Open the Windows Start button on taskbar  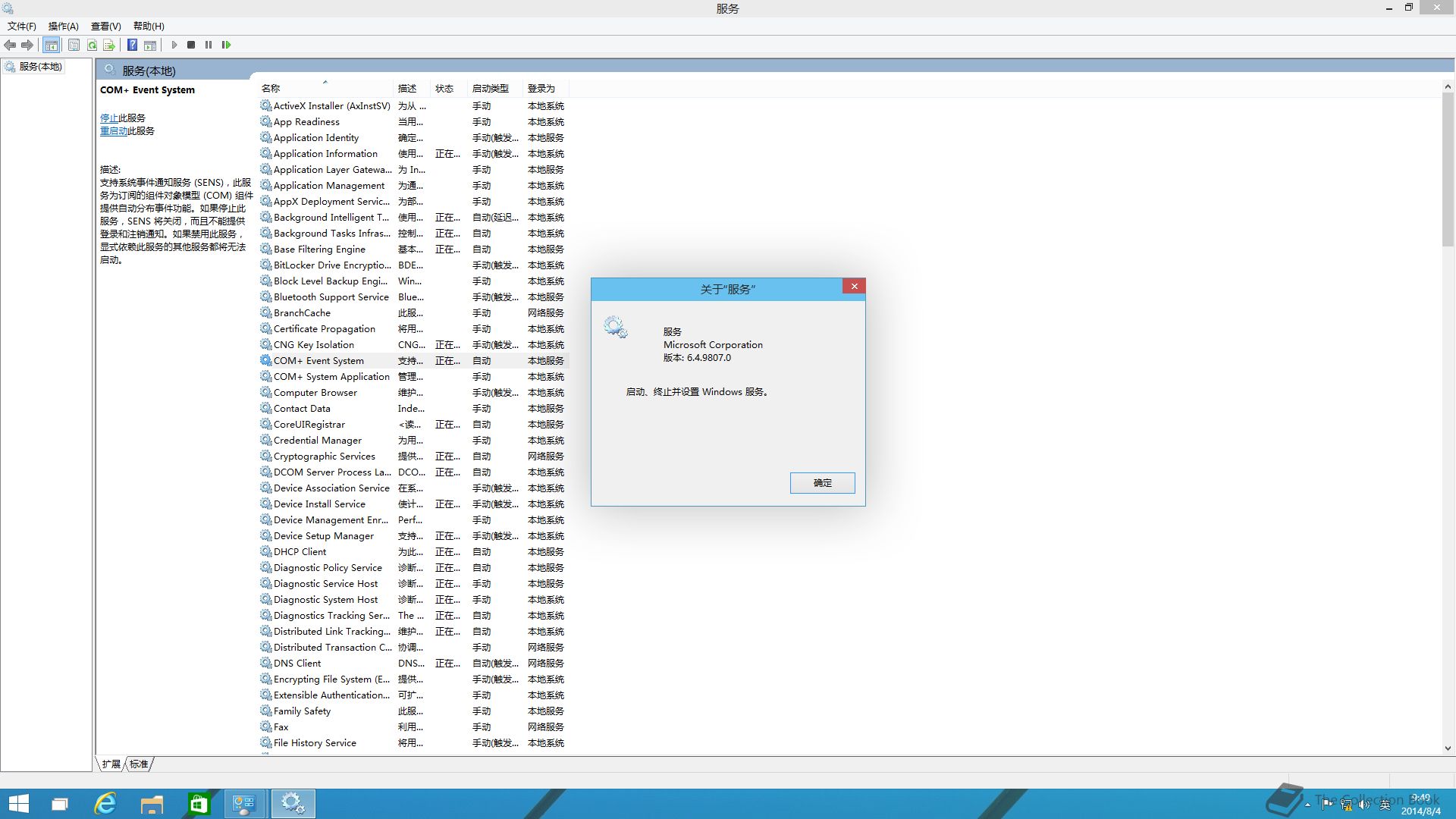pyautogui.click(x=18, y=804)
